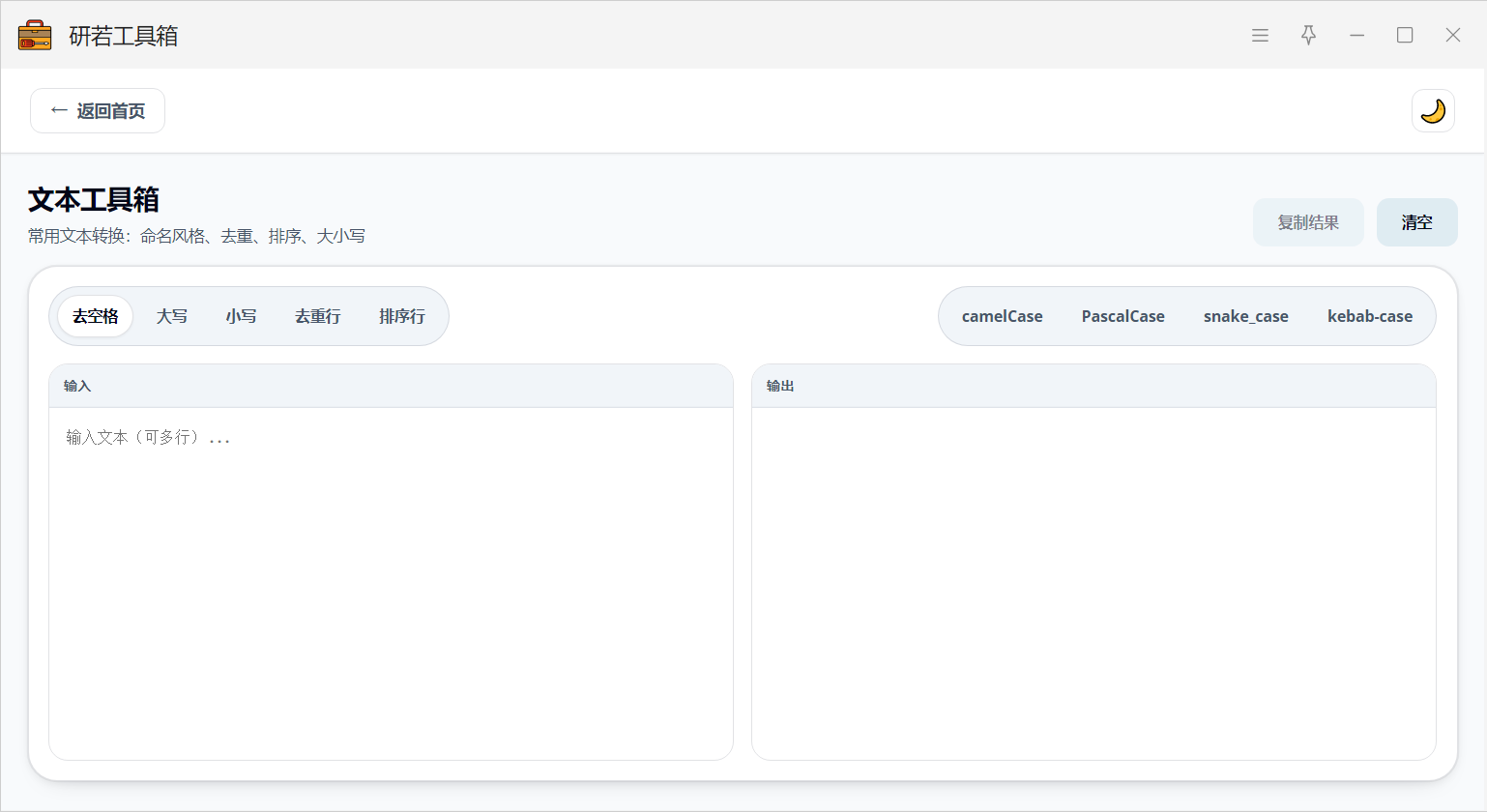Choose the 去重行 option

318,316
